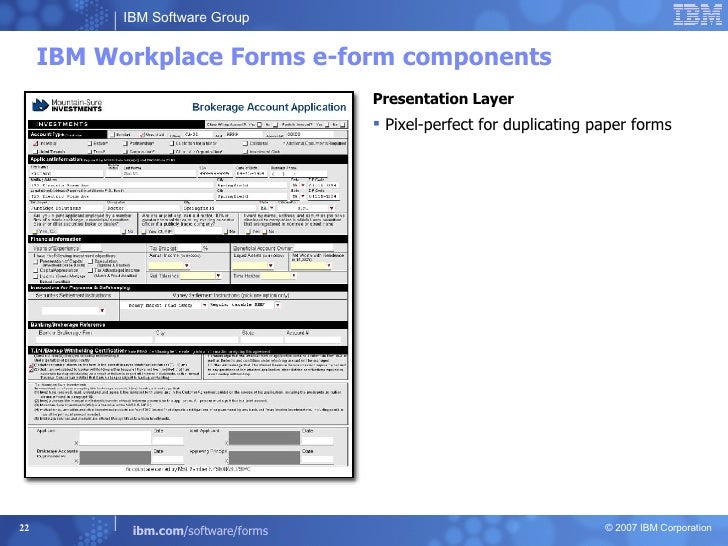Open the Annual Income dropdown
The image size is (728, 546).
tap(169, 266)
